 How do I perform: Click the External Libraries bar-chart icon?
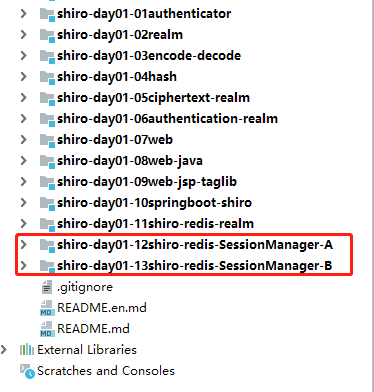coord(27,350)
